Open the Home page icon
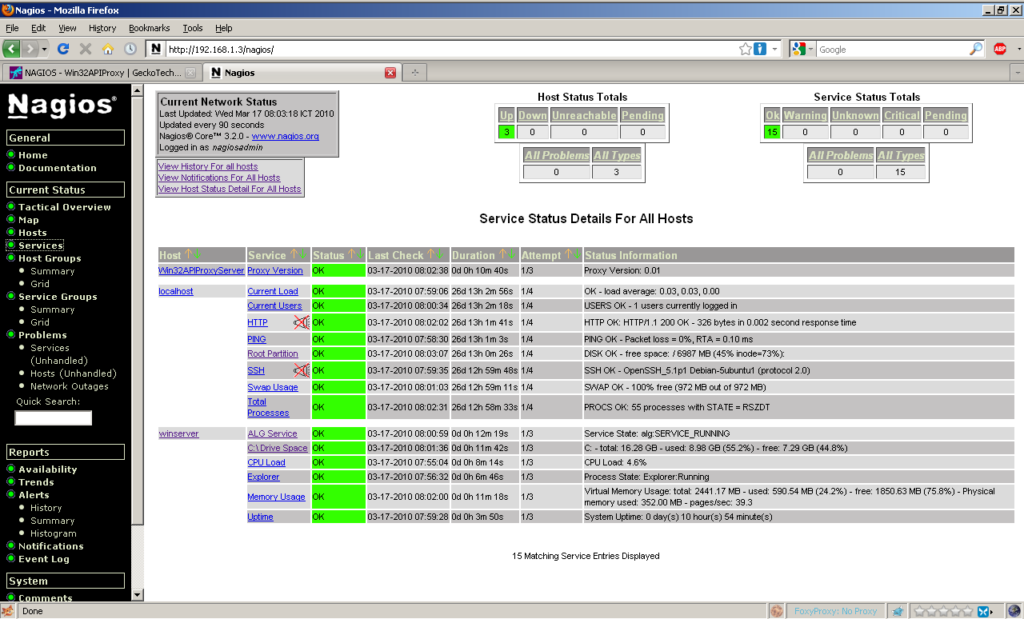Viewport: 1024px width, 619px height. pyautogui.click(x=108, y=49)
